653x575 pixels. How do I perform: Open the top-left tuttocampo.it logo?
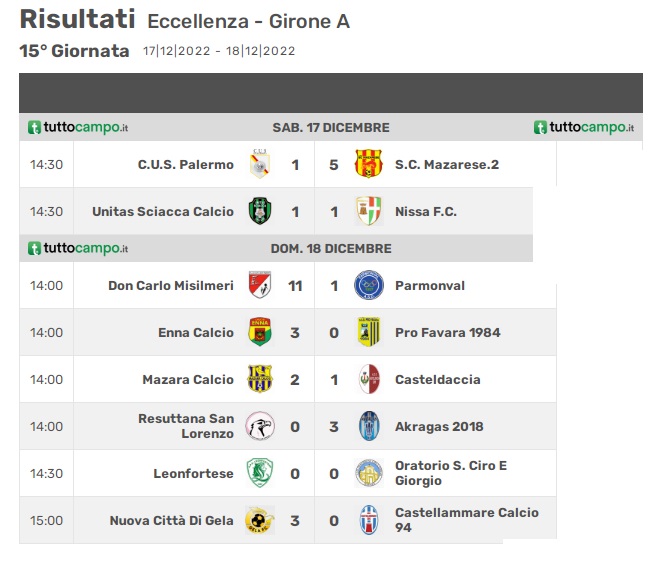[78, 127]
